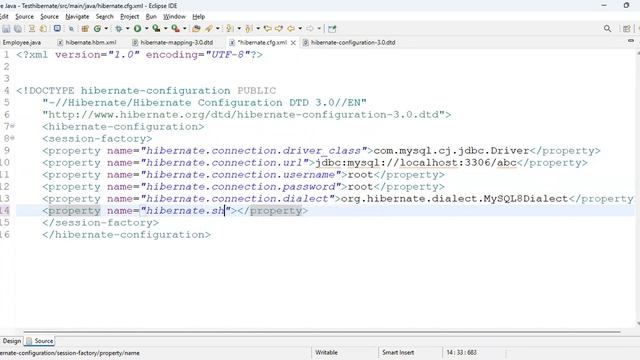The height and width of the screenshot is (360, 640).
Task: Open the Help menu
Action: (198, 17)
